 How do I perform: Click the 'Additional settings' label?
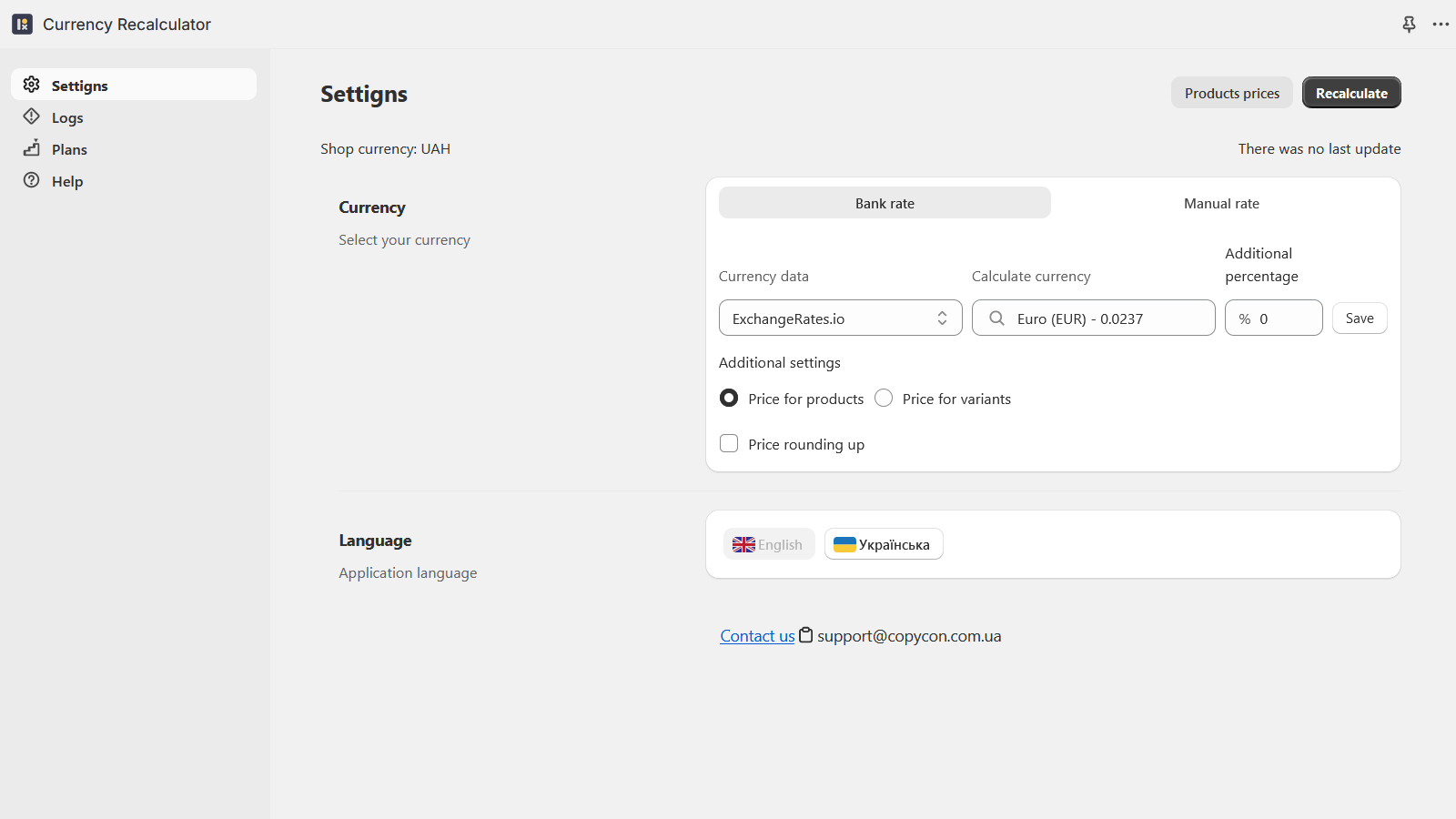[x=780, y=362]
